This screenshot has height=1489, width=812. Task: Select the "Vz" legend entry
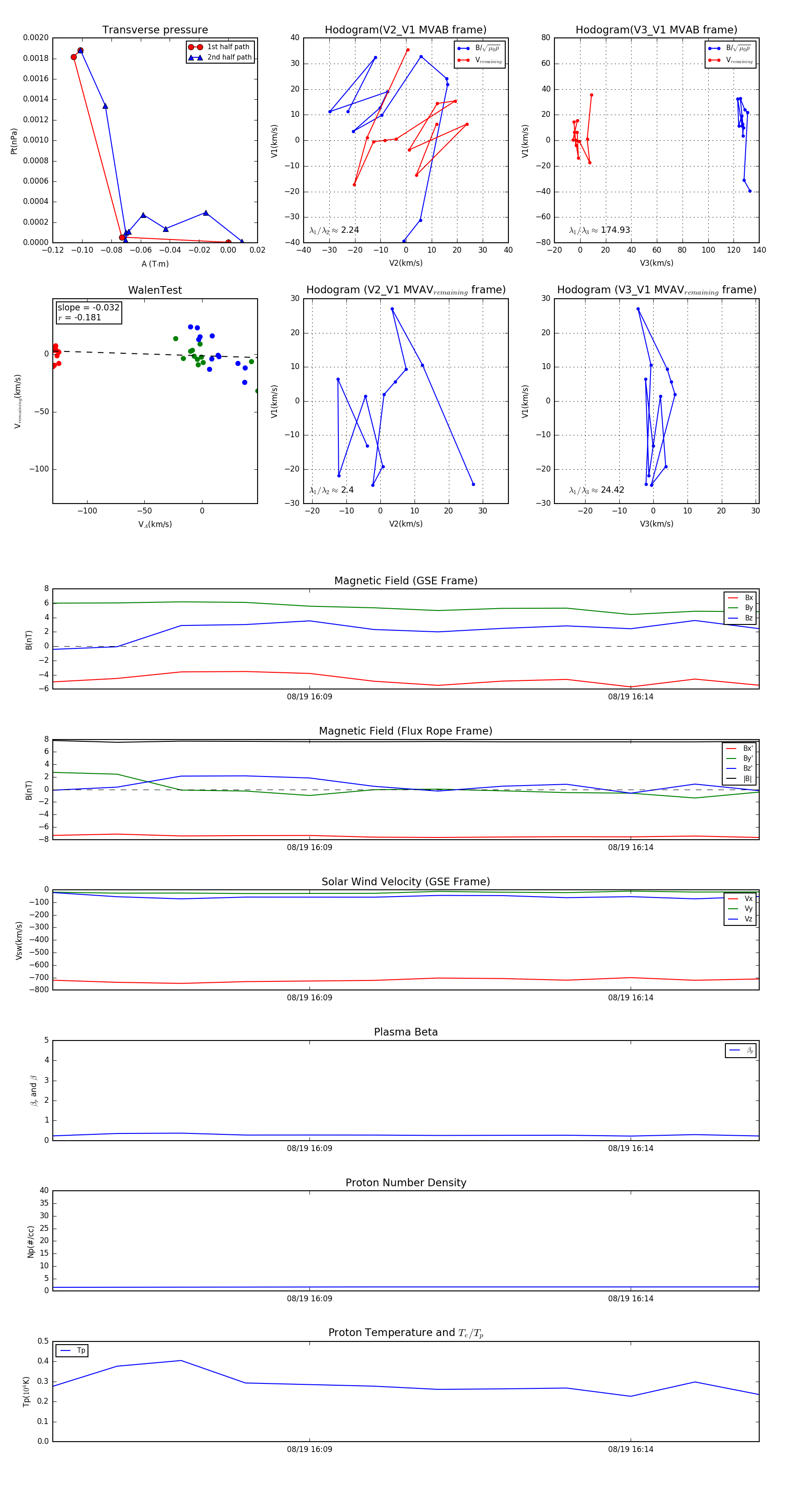tap(741, 919)
